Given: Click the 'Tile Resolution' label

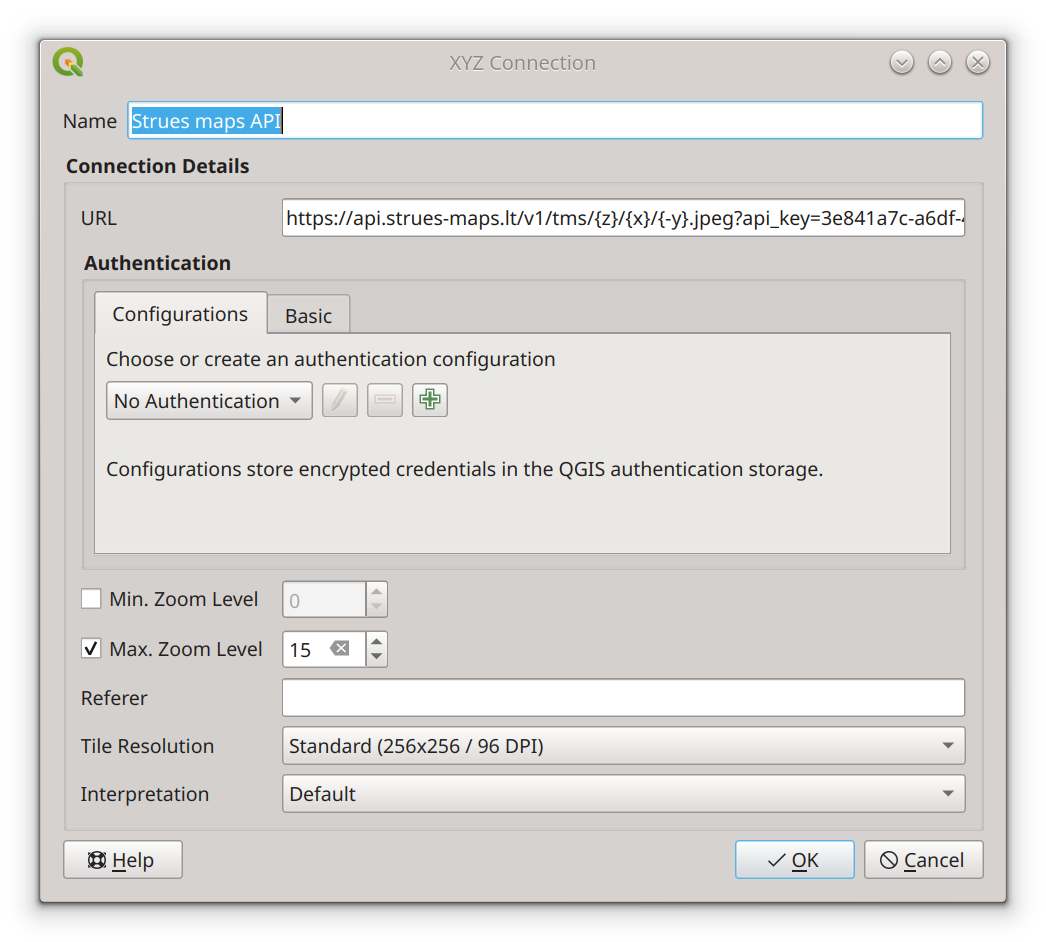Looking at the screenshot, I should point(147,746).
